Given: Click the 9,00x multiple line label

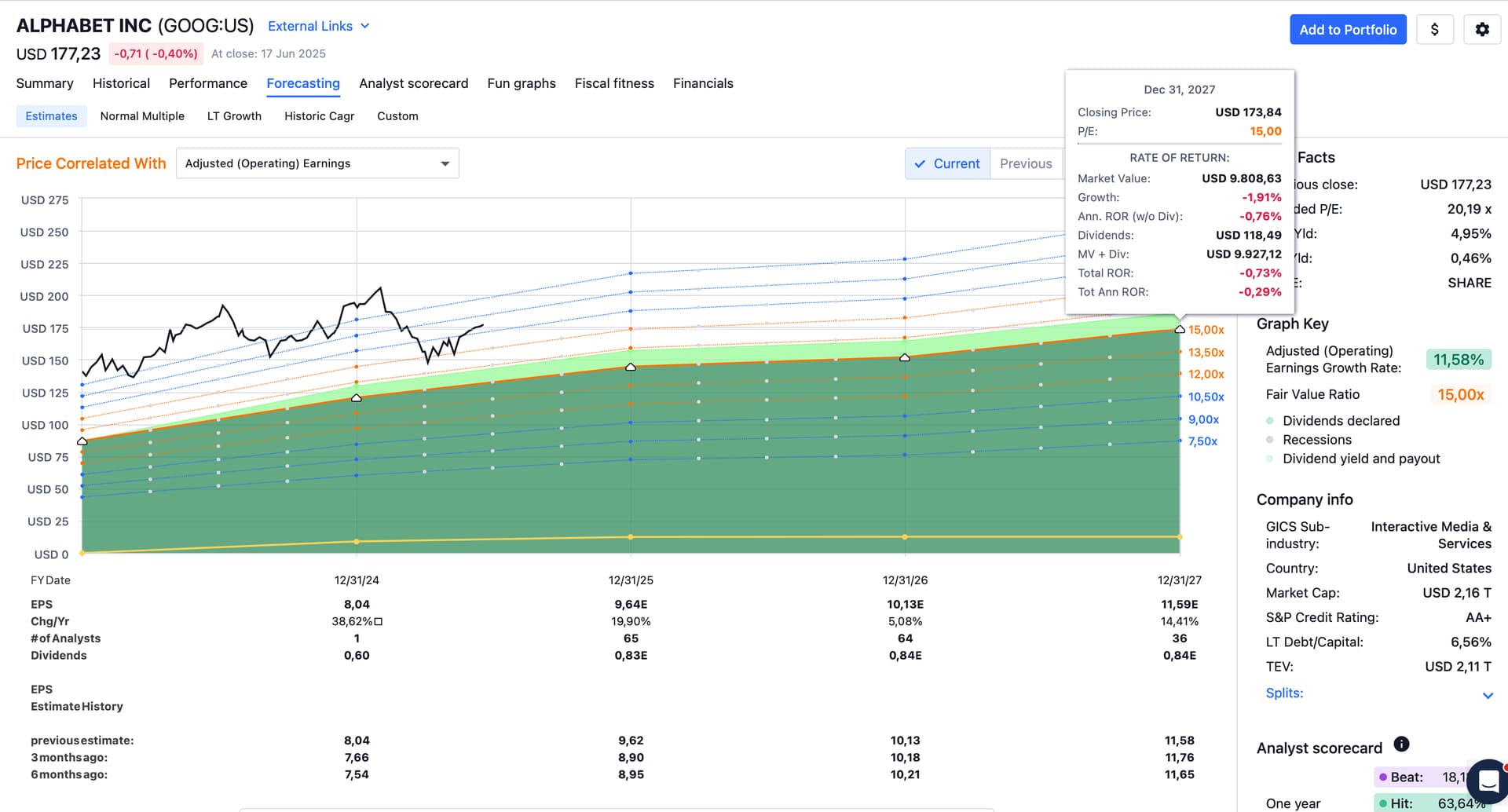Looking at the screenshot, I should coord(1203,420).
